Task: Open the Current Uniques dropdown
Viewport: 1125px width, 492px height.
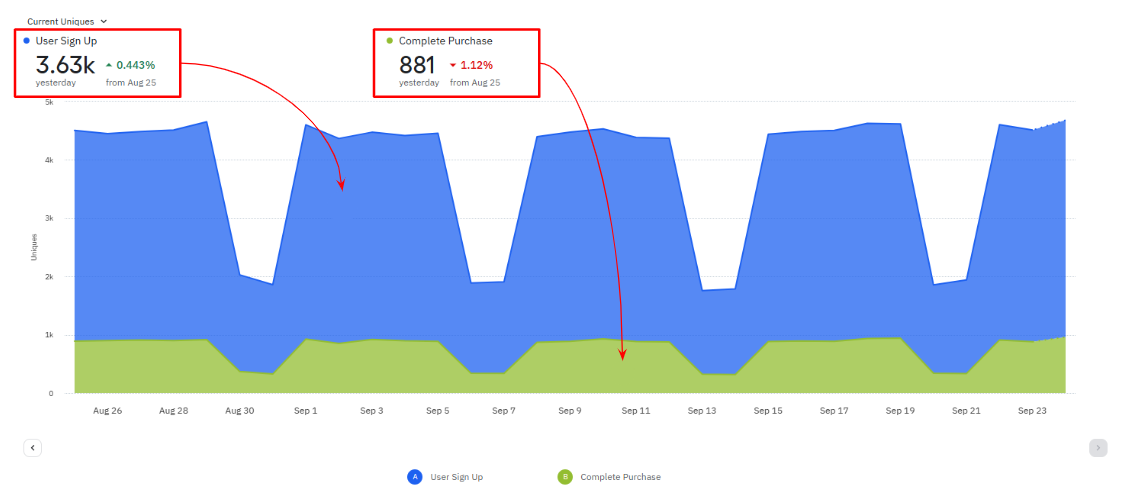Action: click(67, 21)
